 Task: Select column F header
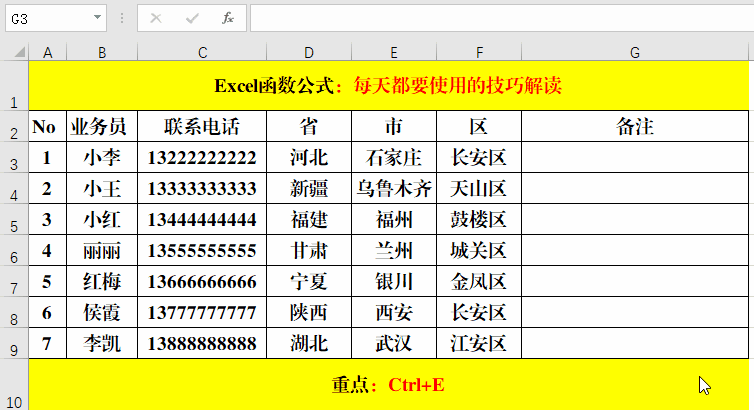(x=479, y=52)
